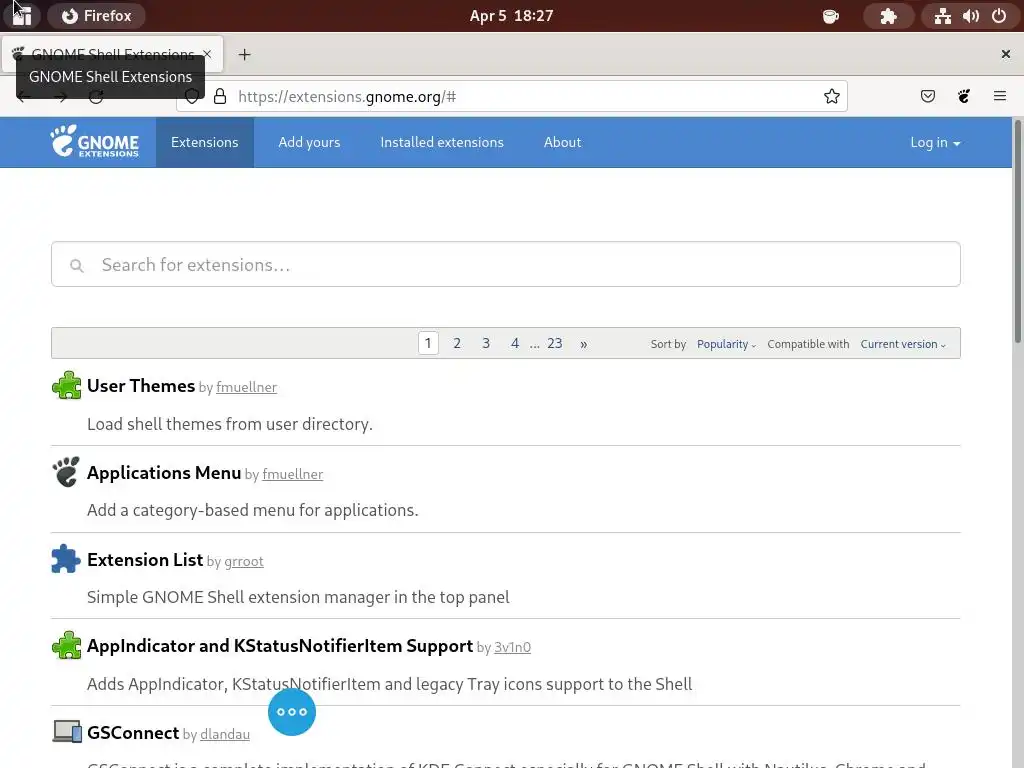Expand the Log in dropdown
Image resolution: width=1024 pixels, height=768 pixels.
pos(935,142)
